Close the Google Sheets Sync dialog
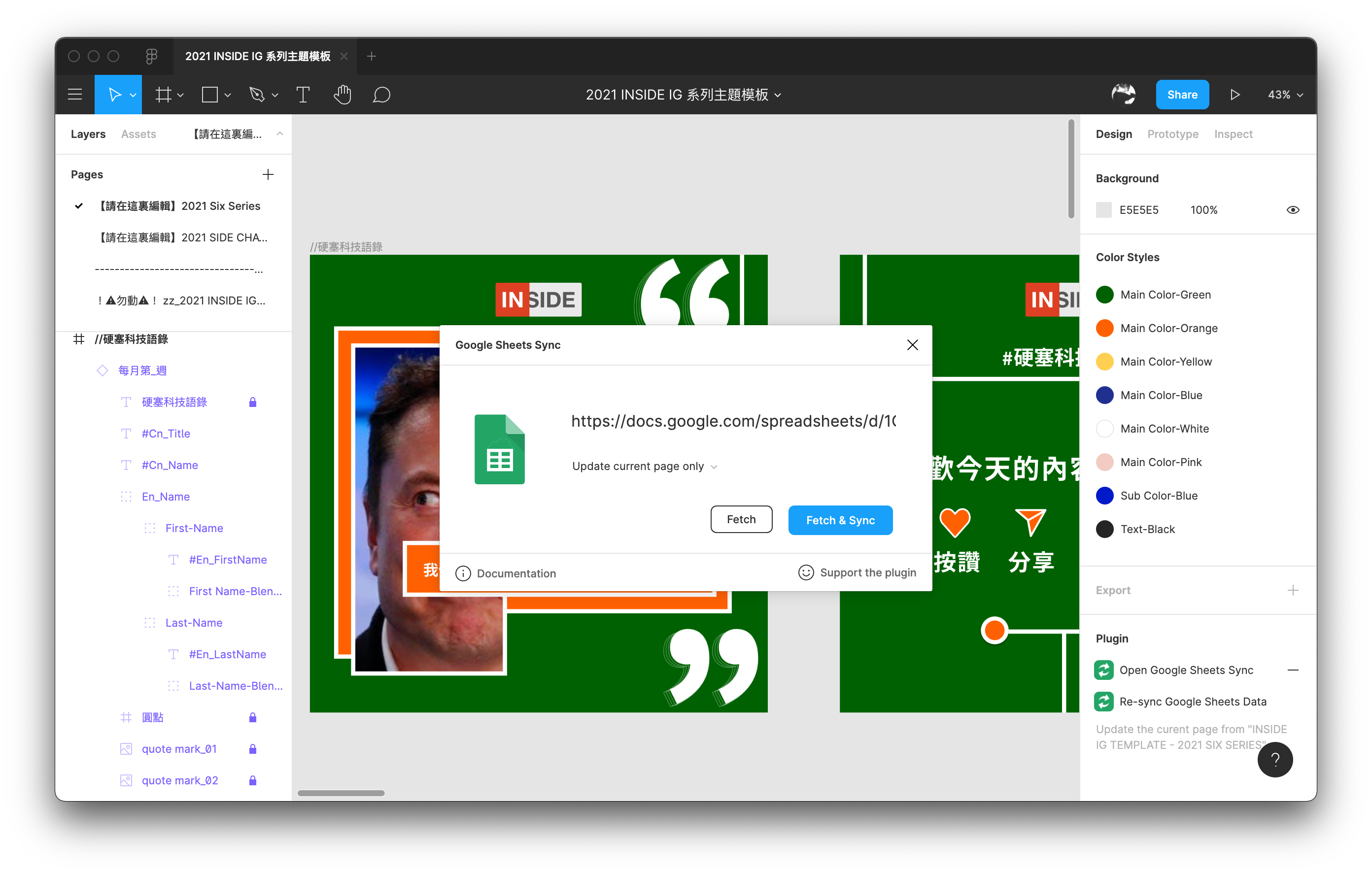1372x874 pixels. point(912,345)
